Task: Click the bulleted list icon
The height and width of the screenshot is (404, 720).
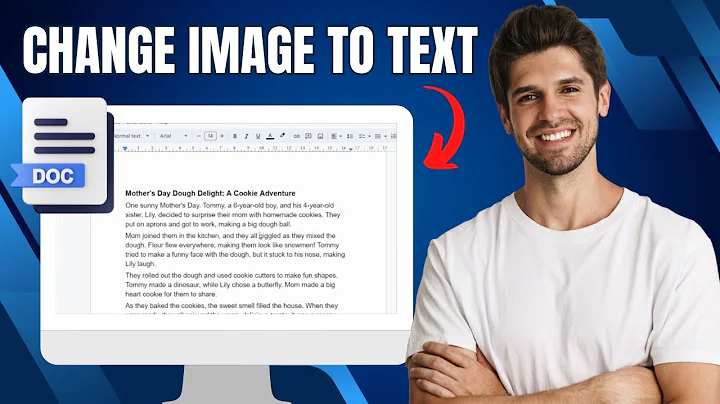Action: [x=378, y=136]
